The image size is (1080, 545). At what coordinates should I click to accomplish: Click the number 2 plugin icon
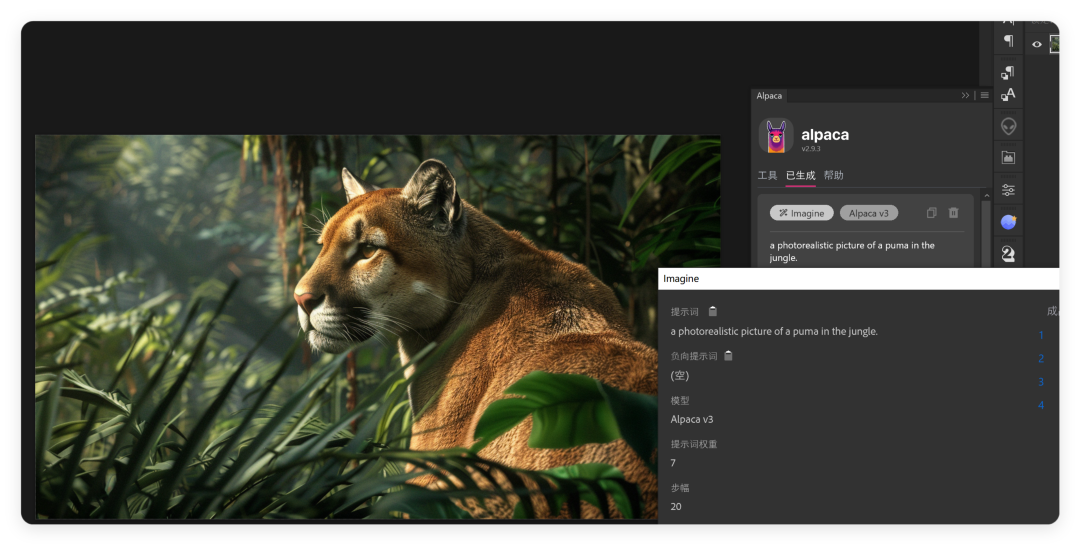point(1008,254)
